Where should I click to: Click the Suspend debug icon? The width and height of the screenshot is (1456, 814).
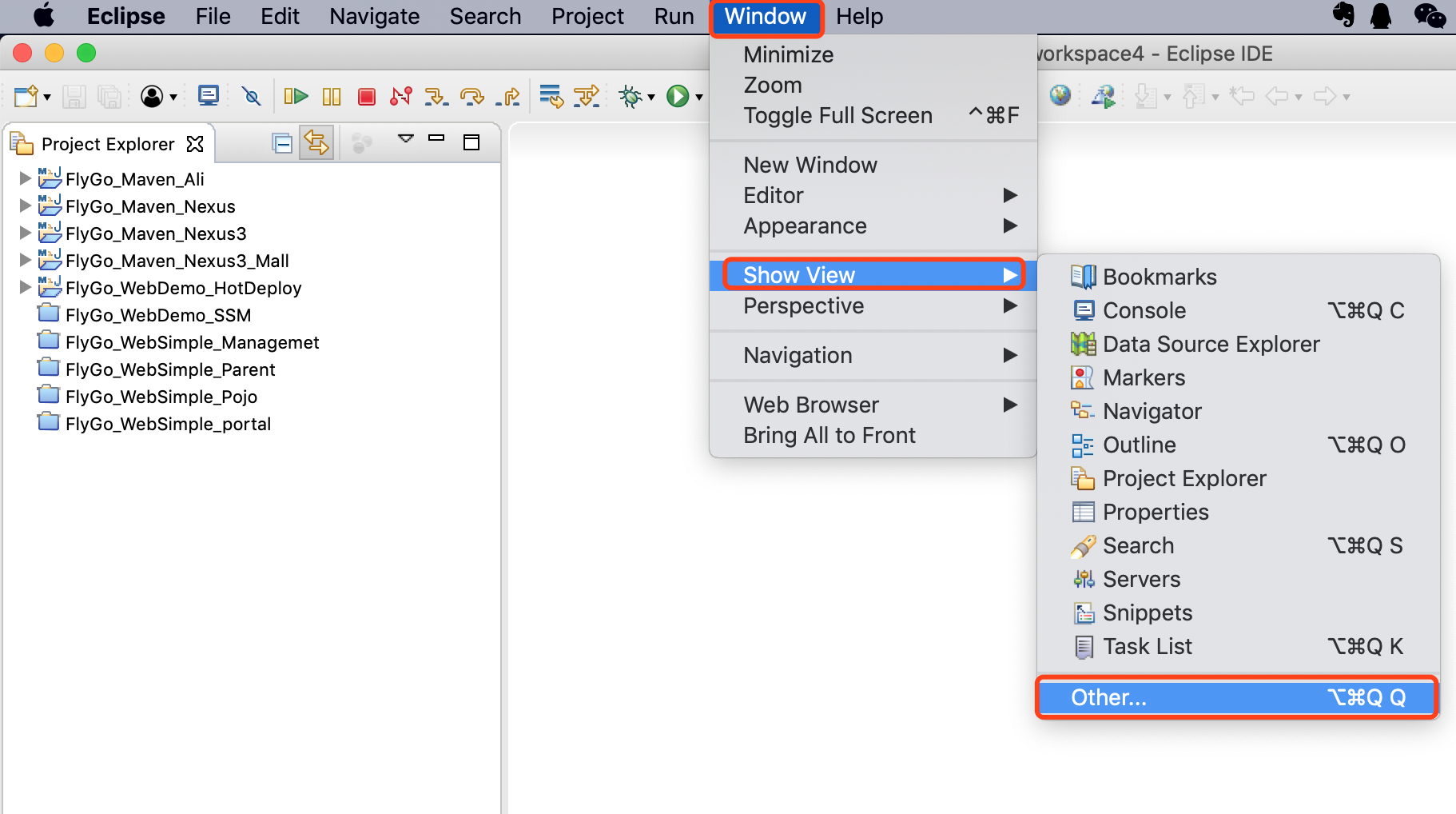(332, 97)
